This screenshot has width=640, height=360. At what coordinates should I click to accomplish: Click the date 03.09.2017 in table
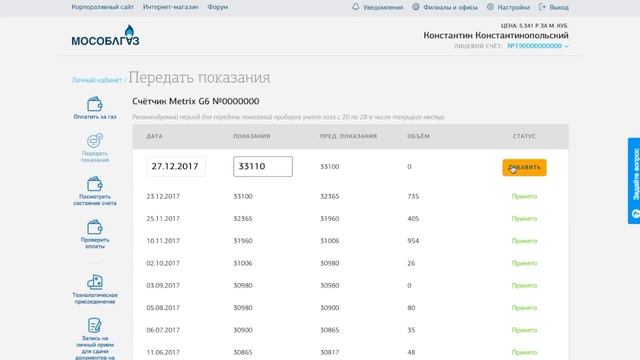pyautogui.click(x=163, y=285)
